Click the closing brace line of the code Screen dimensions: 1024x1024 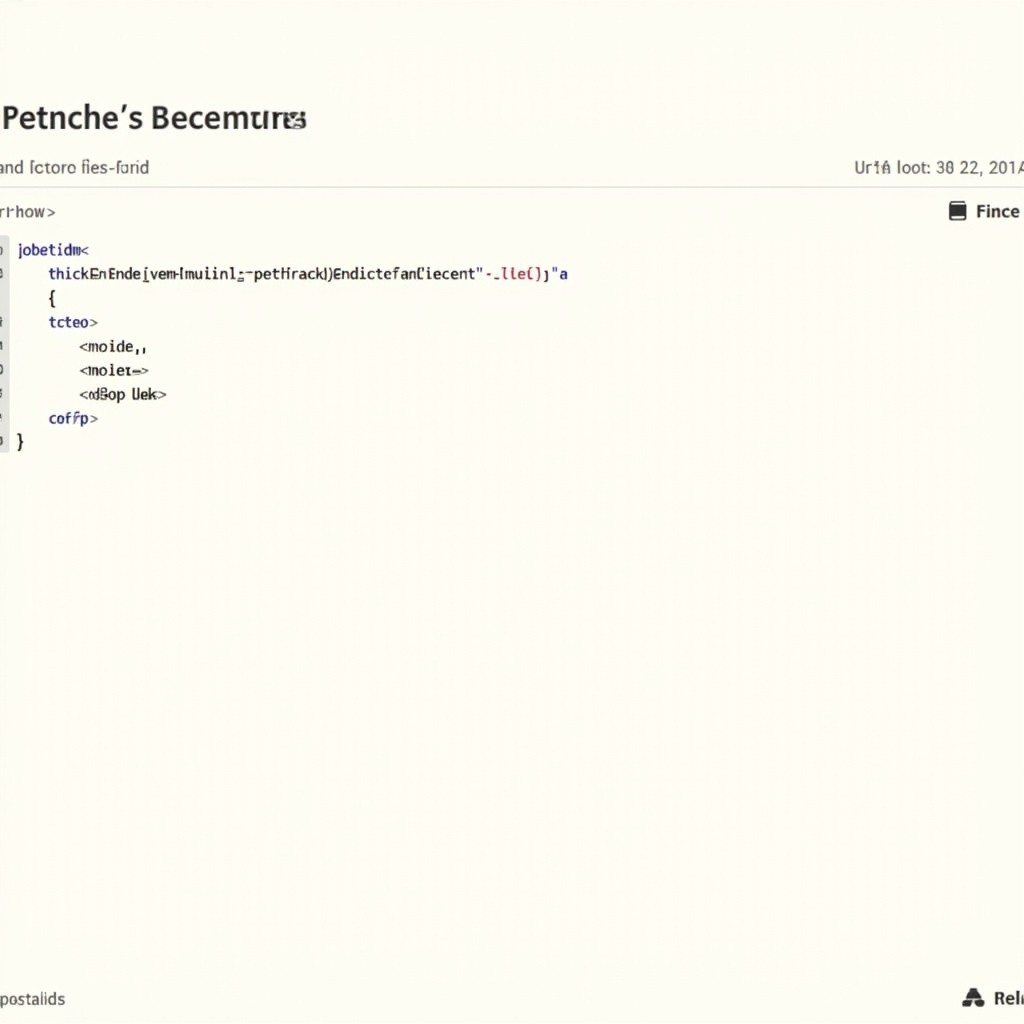21,441
